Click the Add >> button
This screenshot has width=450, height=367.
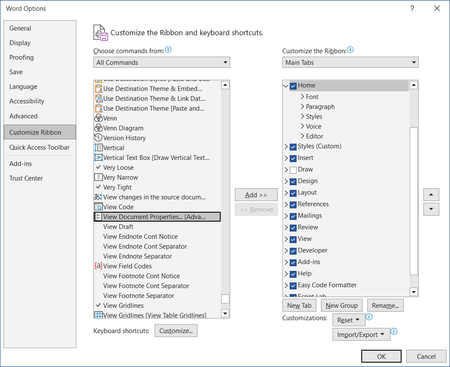pos(256,195)
